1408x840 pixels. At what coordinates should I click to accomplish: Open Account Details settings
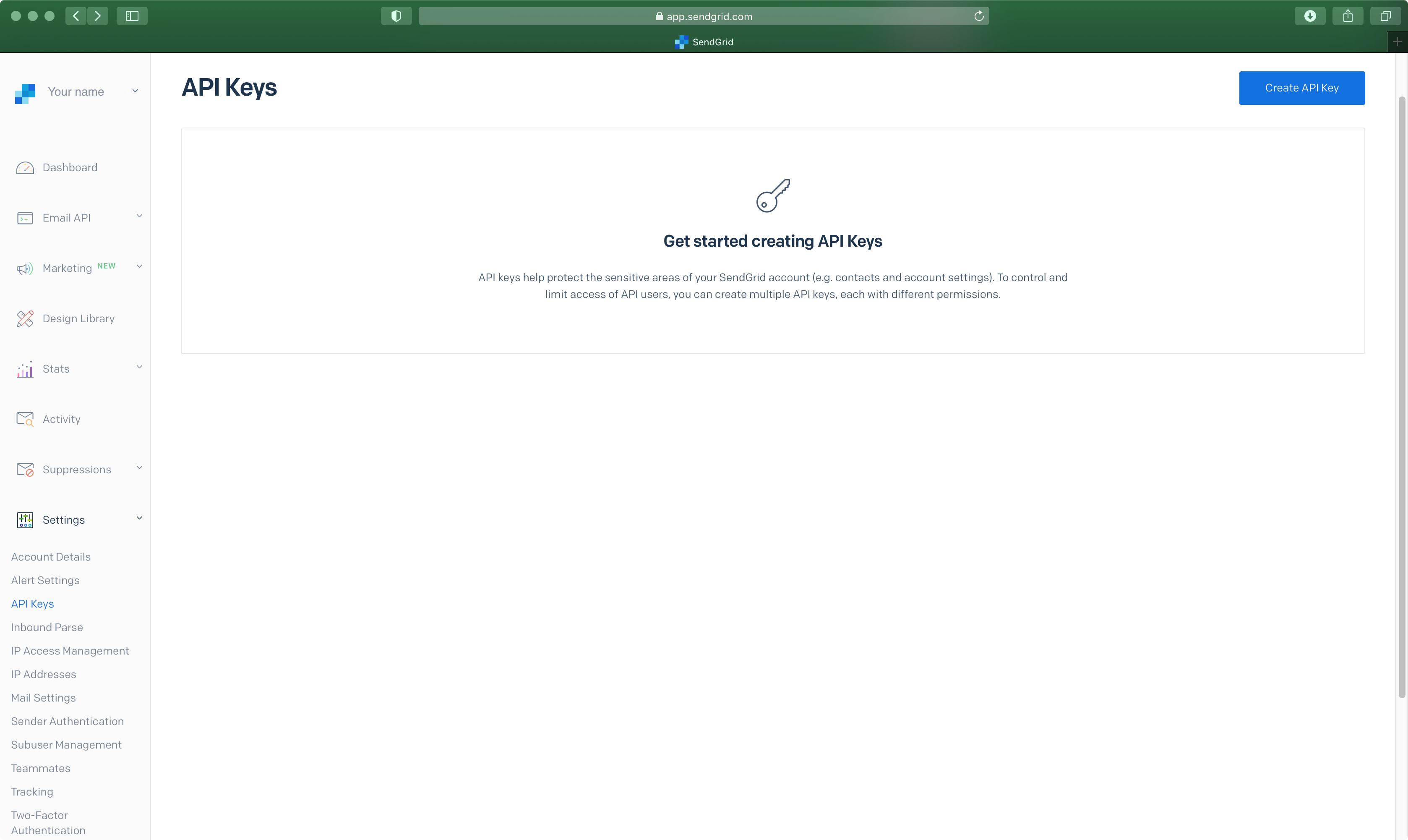tap(51, 557)
